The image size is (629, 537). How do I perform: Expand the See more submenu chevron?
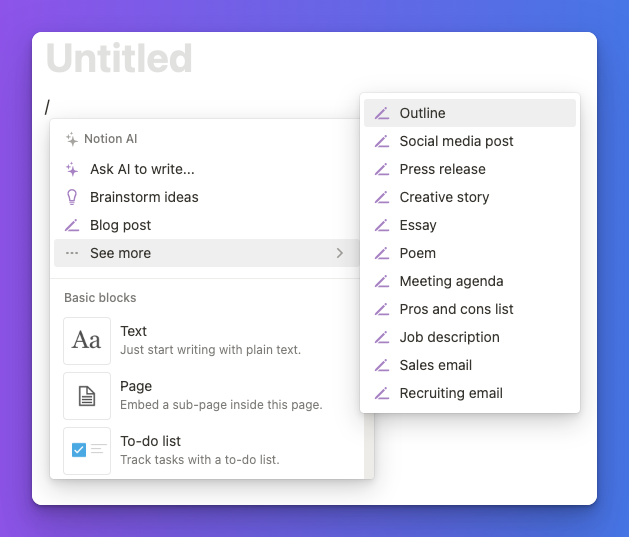[x=340, y=253]
